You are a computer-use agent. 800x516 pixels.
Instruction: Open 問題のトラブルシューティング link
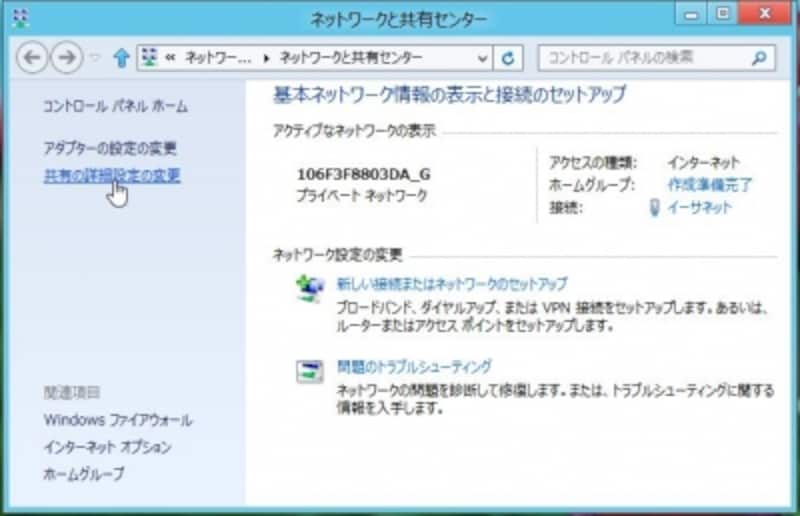click(414, 366)
